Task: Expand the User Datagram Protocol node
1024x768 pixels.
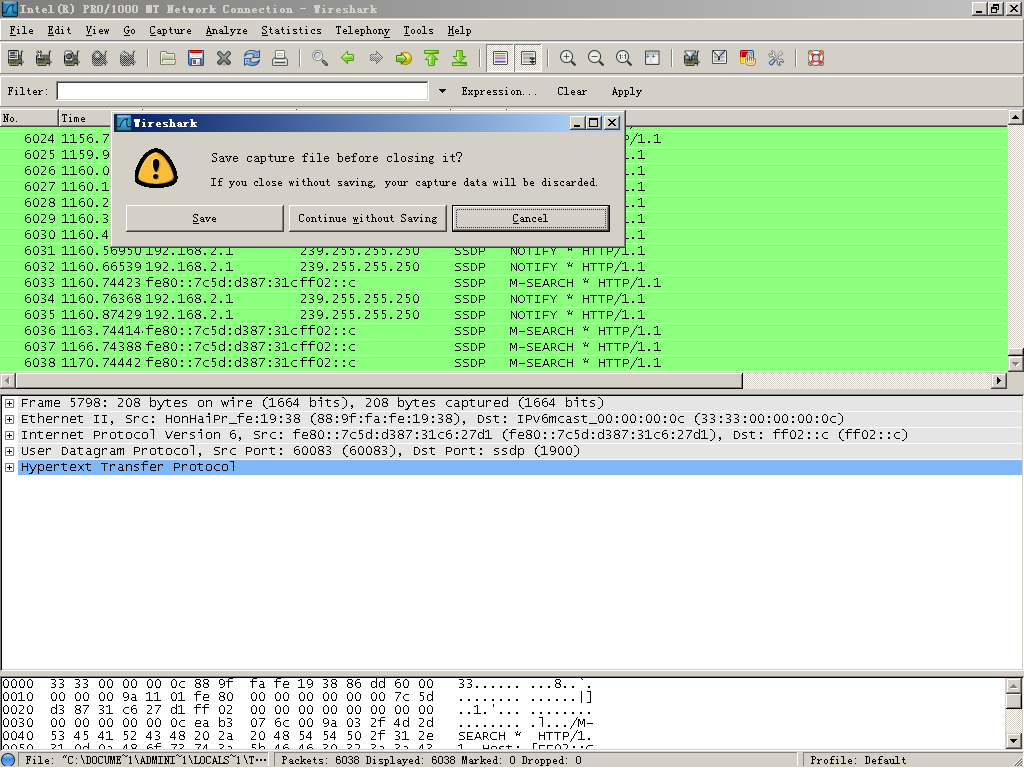Action: pyautogui.click(x=9, y=451)
